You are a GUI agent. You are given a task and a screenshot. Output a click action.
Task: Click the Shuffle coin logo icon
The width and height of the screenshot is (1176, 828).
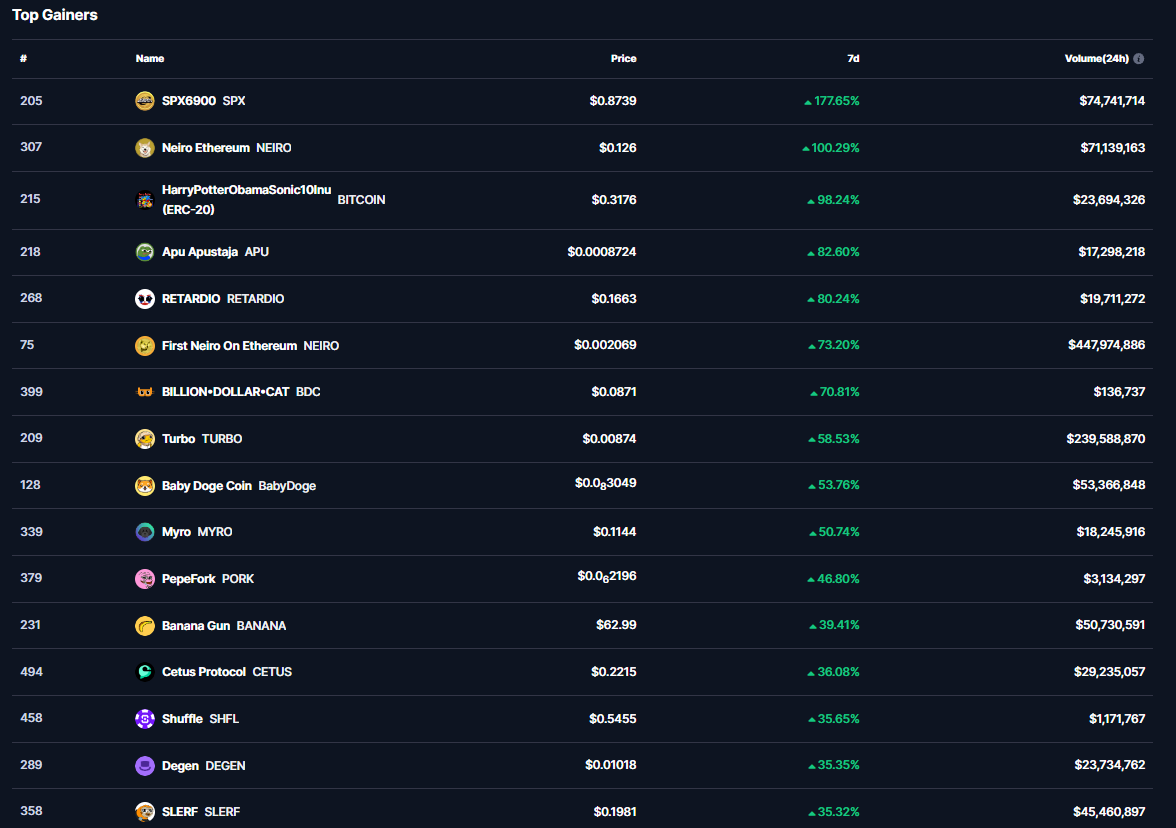click(145, 719)
